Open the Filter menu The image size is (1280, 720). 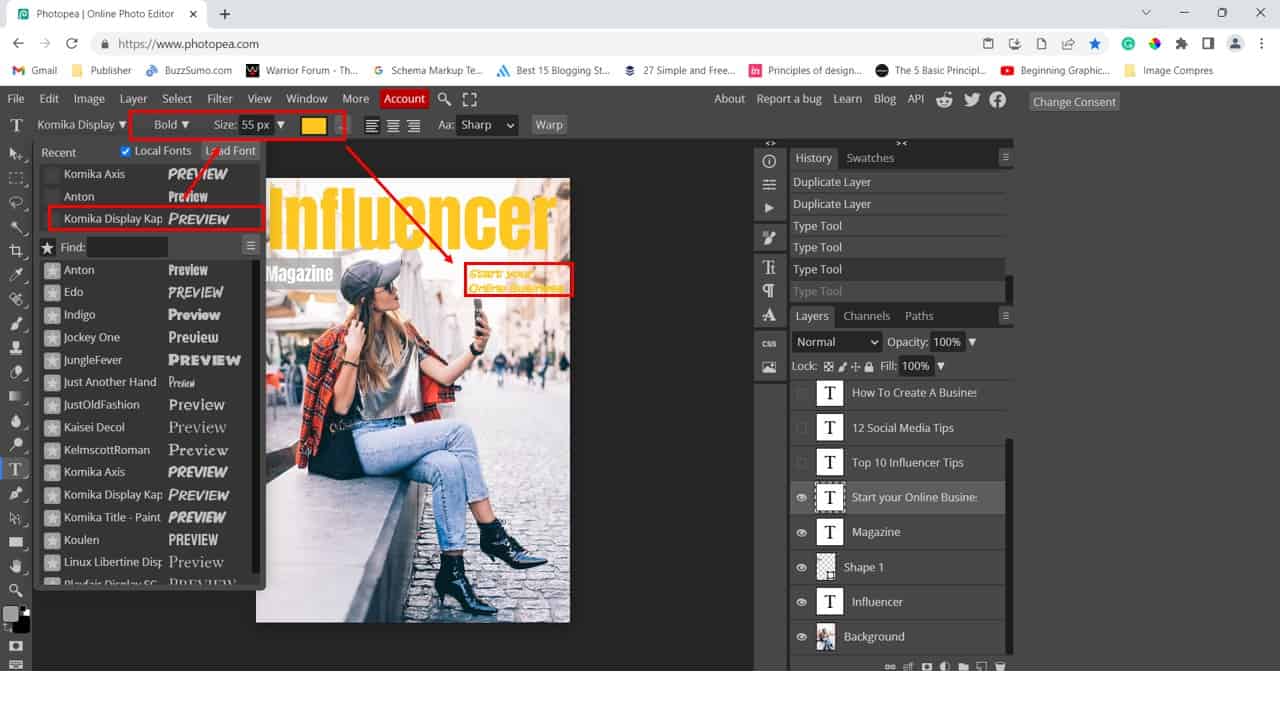220,99
